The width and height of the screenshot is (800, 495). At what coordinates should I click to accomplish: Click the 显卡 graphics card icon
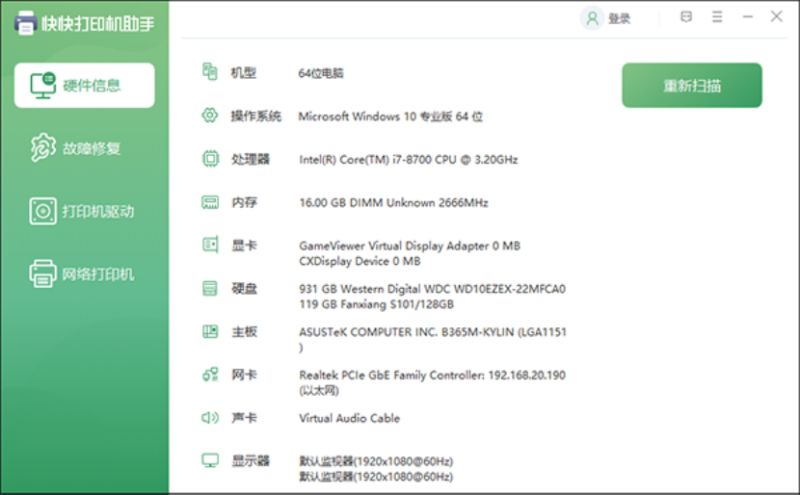tap(210, 245)
